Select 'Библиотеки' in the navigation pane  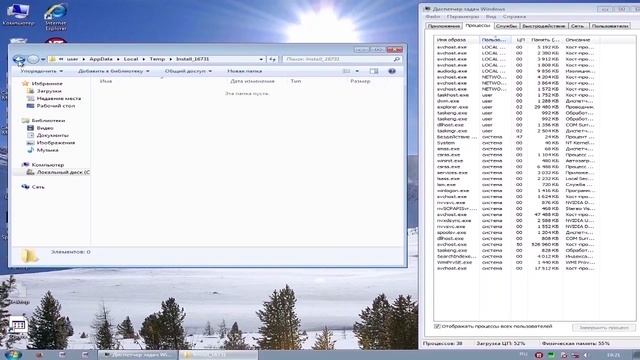point(48,120)
